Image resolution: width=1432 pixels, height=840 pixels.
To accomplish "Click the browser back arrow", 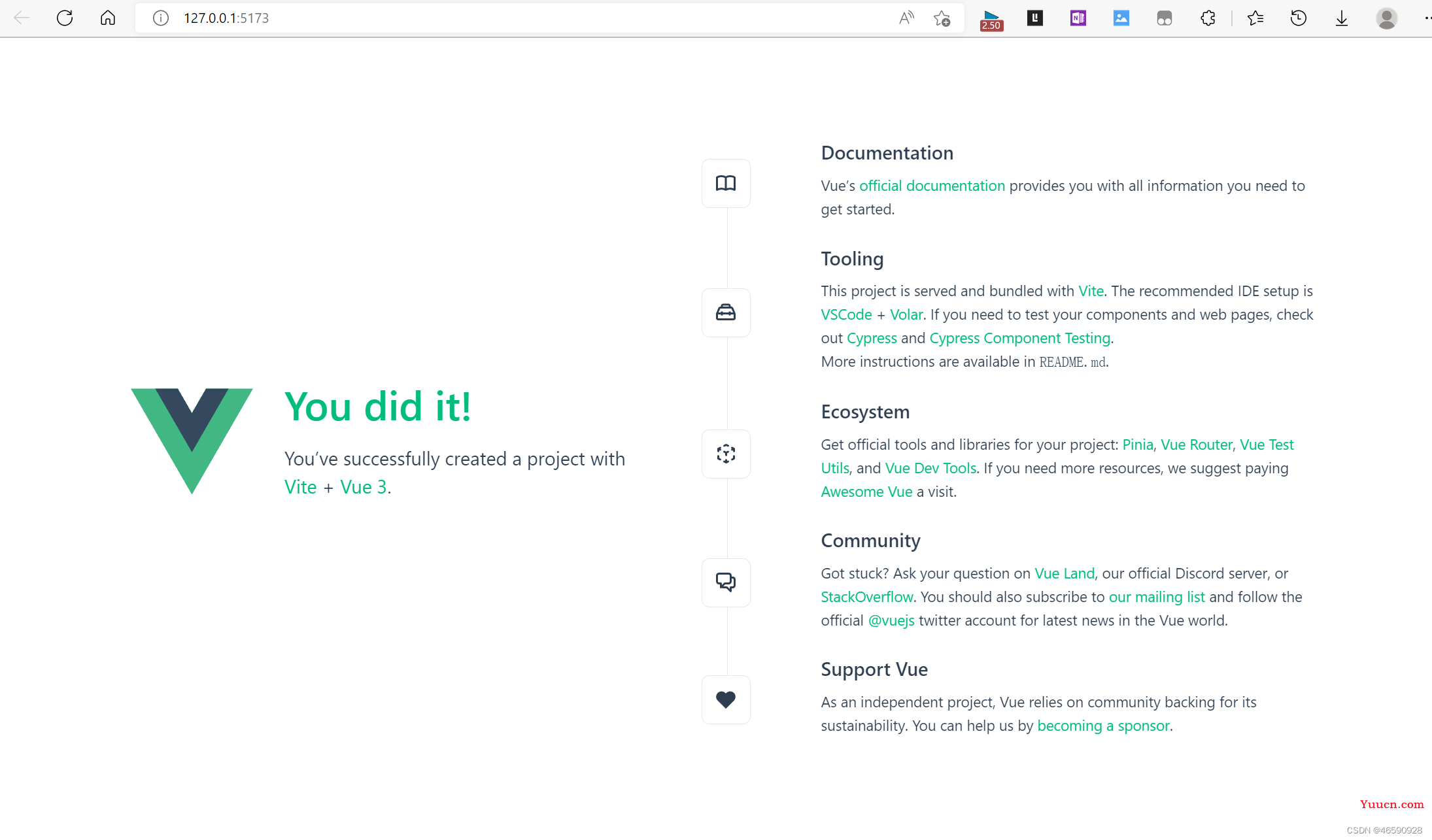I will 22,18.
